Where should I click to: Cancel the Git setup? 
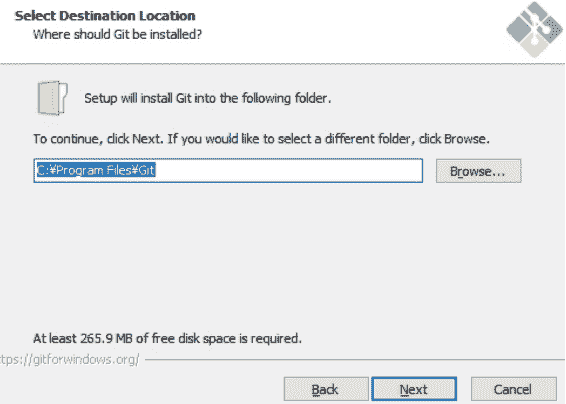[x=514, y=389]
